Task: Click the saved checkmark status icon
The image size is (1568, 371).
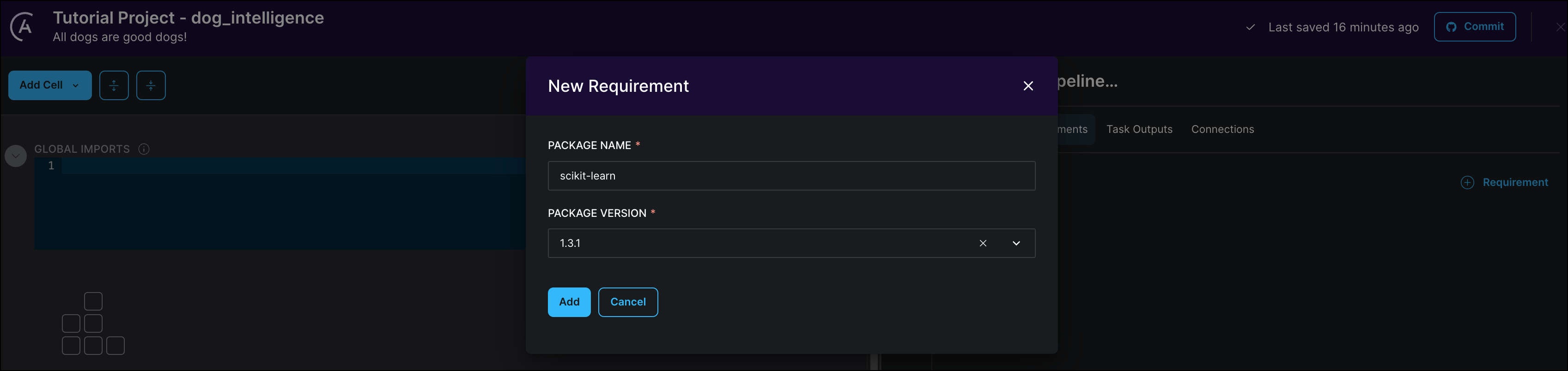Action: coord(1250,27)
